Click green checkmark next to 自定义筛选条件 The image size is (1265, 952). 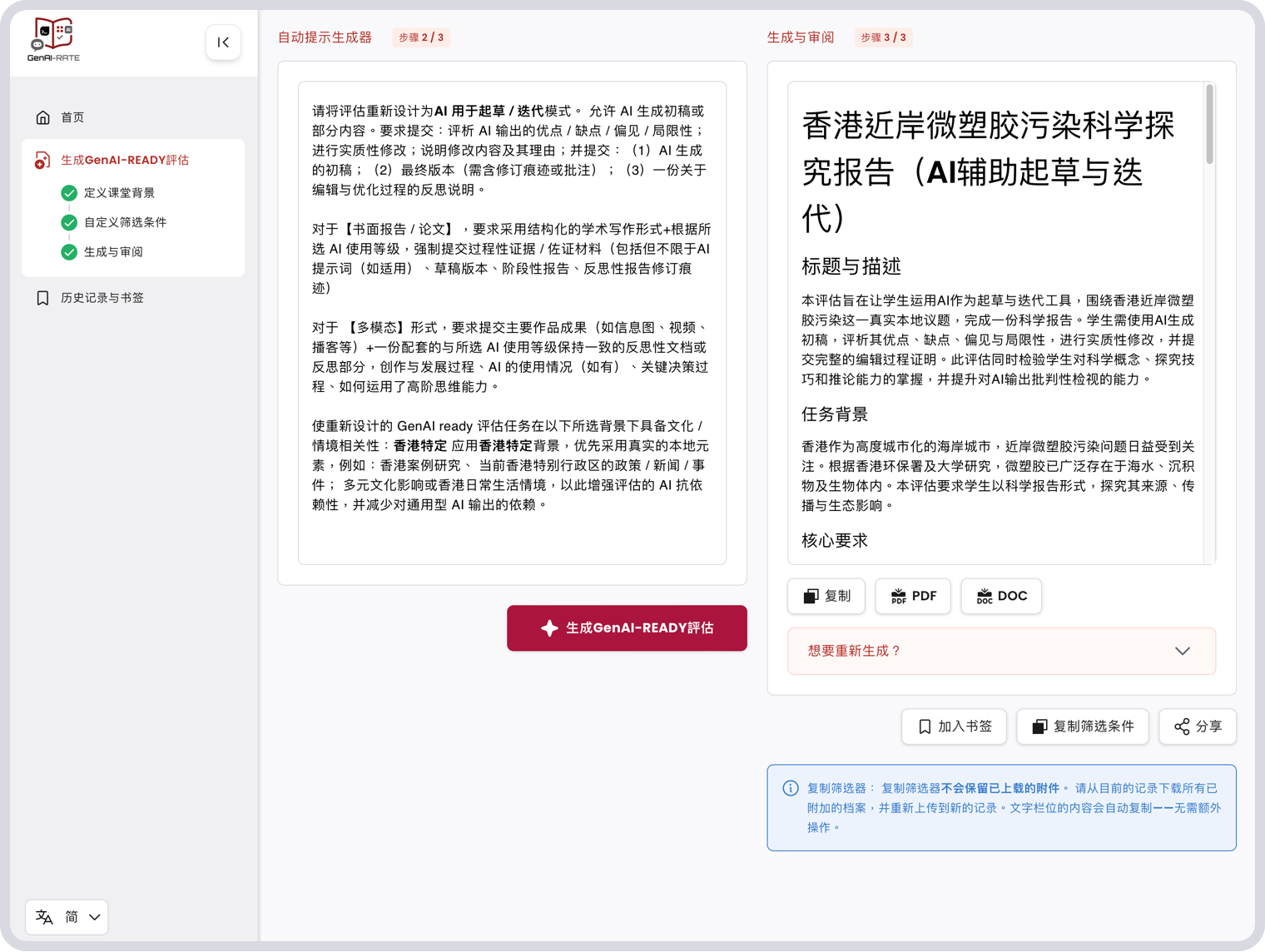coord(69,222)
